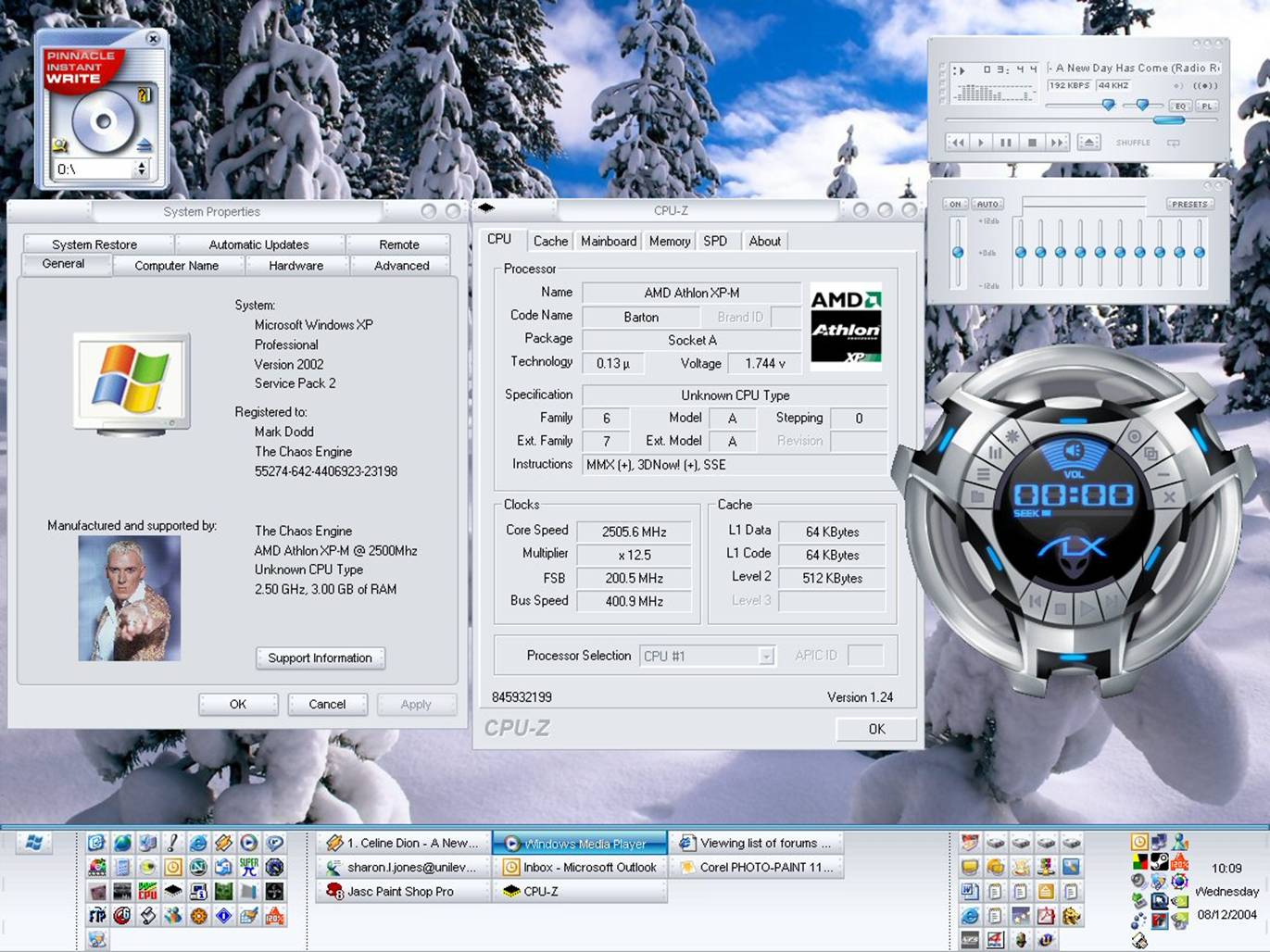This screenshot has height=952, width=1270.
Task: Click the X close icon on alien player
Action: point(1170,496)
